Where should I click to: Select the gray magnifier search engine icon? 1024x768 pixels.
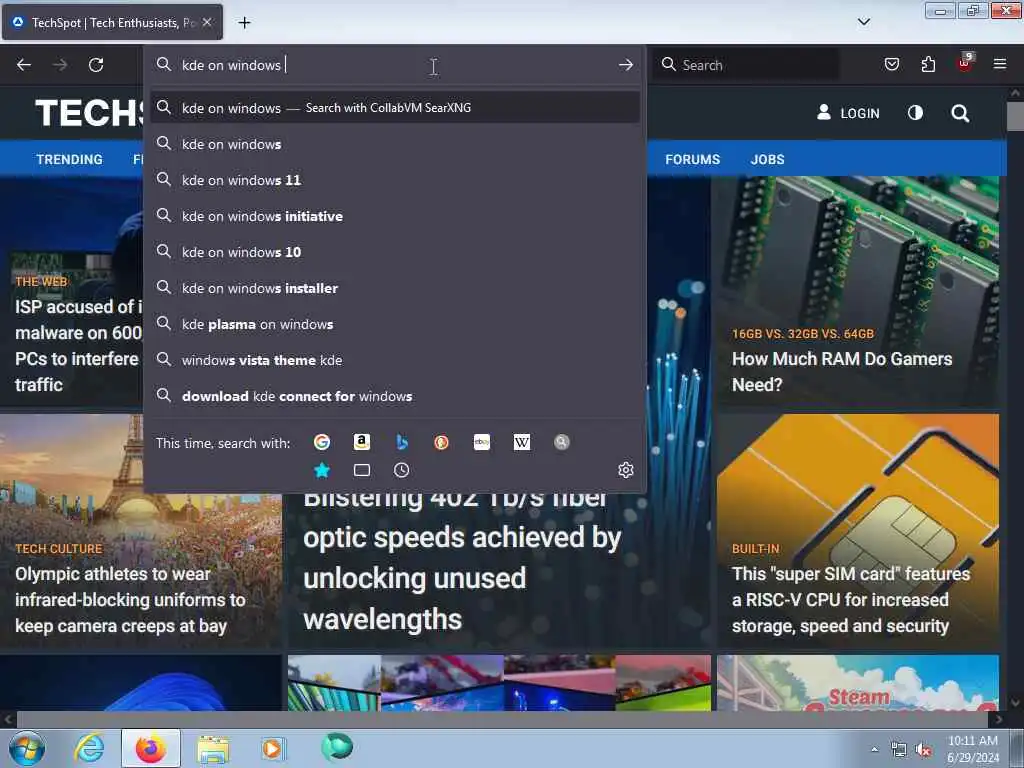pyautogui.click(x=562, y=442)
